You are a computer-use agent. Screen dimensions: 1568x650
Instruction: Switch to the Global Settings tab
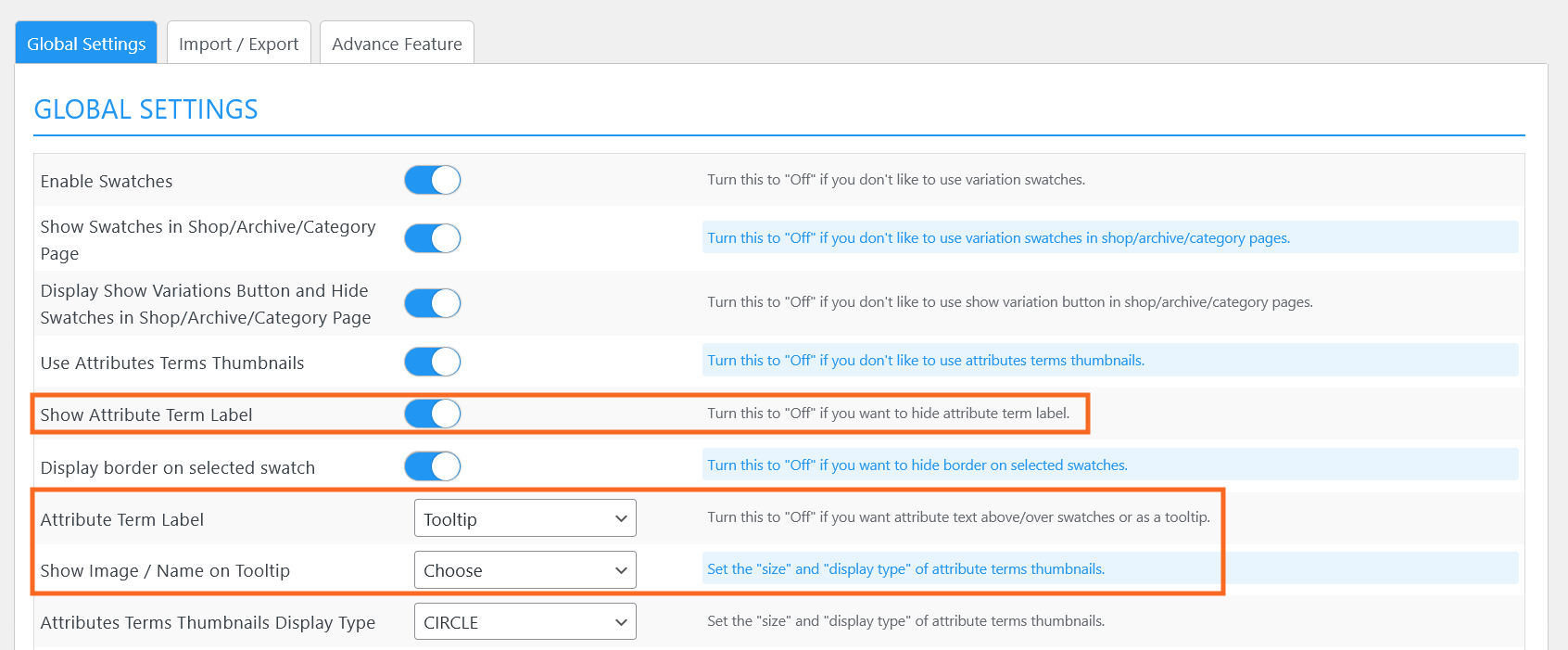click(x=86, y=44)
